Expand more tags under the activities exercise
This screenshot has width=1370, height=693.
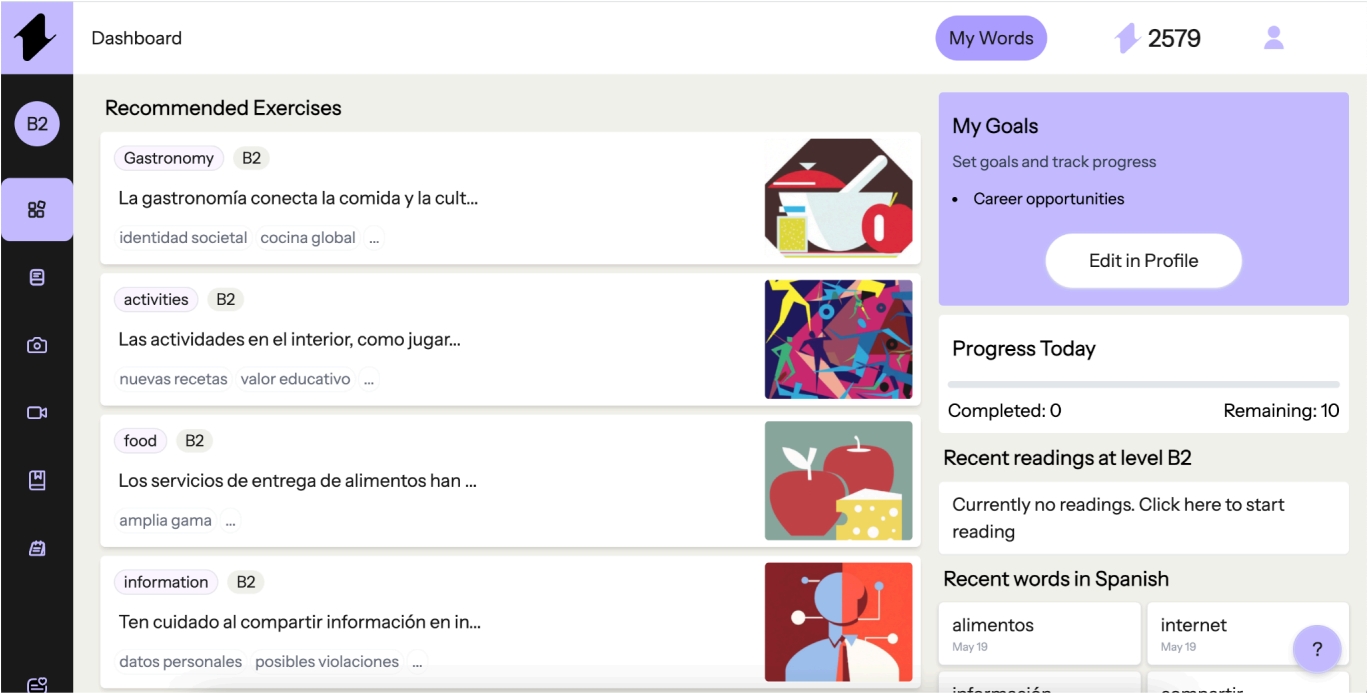pyautogui.click(x=367, y=378)
